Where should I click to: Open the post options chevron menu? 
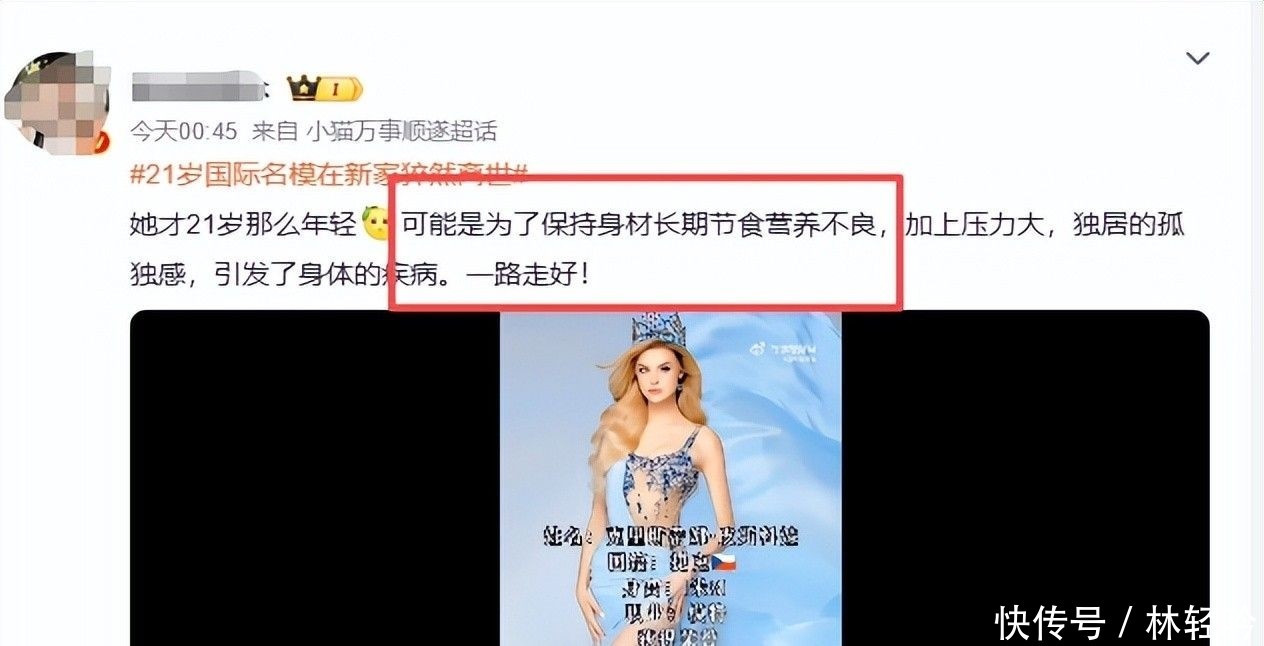1198,59
